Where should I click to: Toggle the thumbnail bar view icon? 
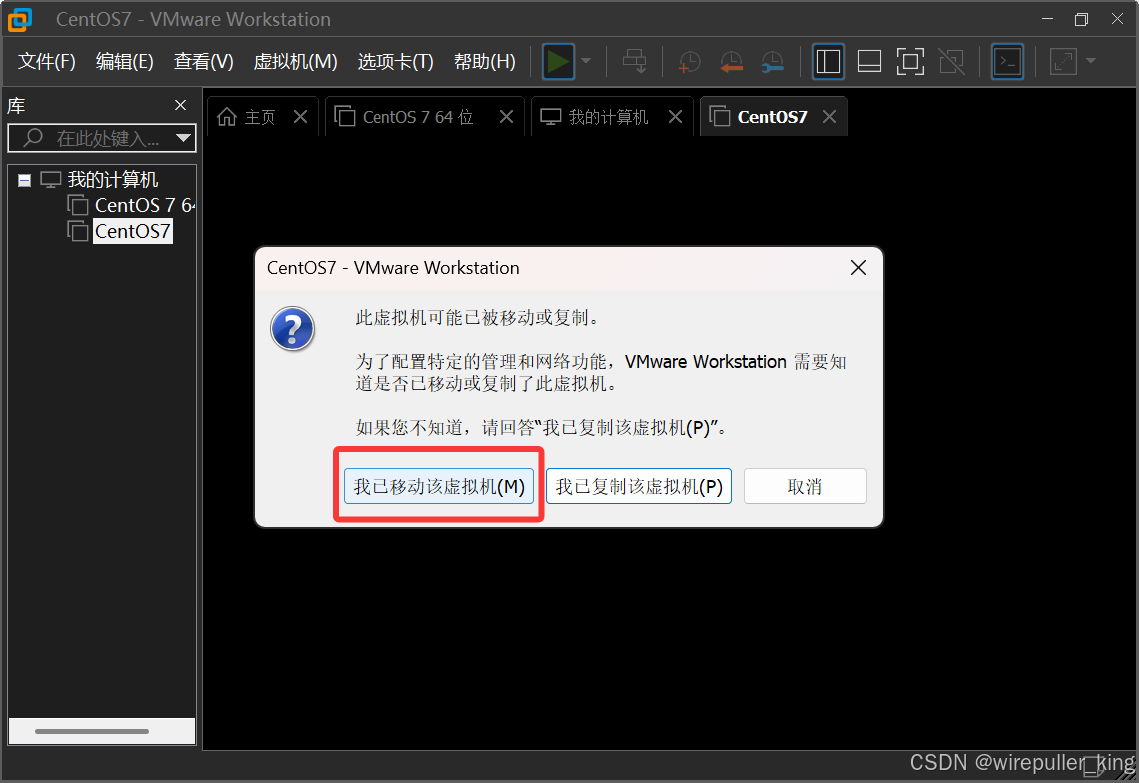point(869,62)
